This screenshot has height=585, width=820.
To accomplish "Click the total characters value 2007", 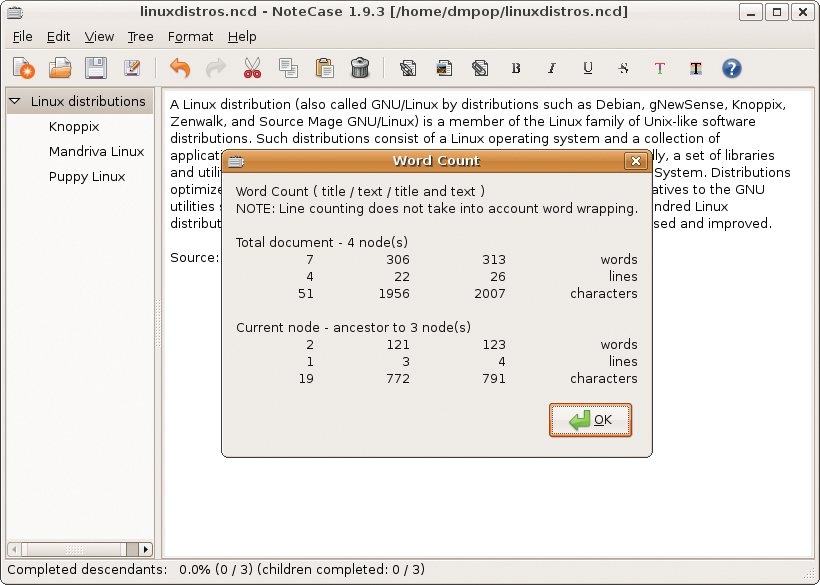I will (489, 293).
